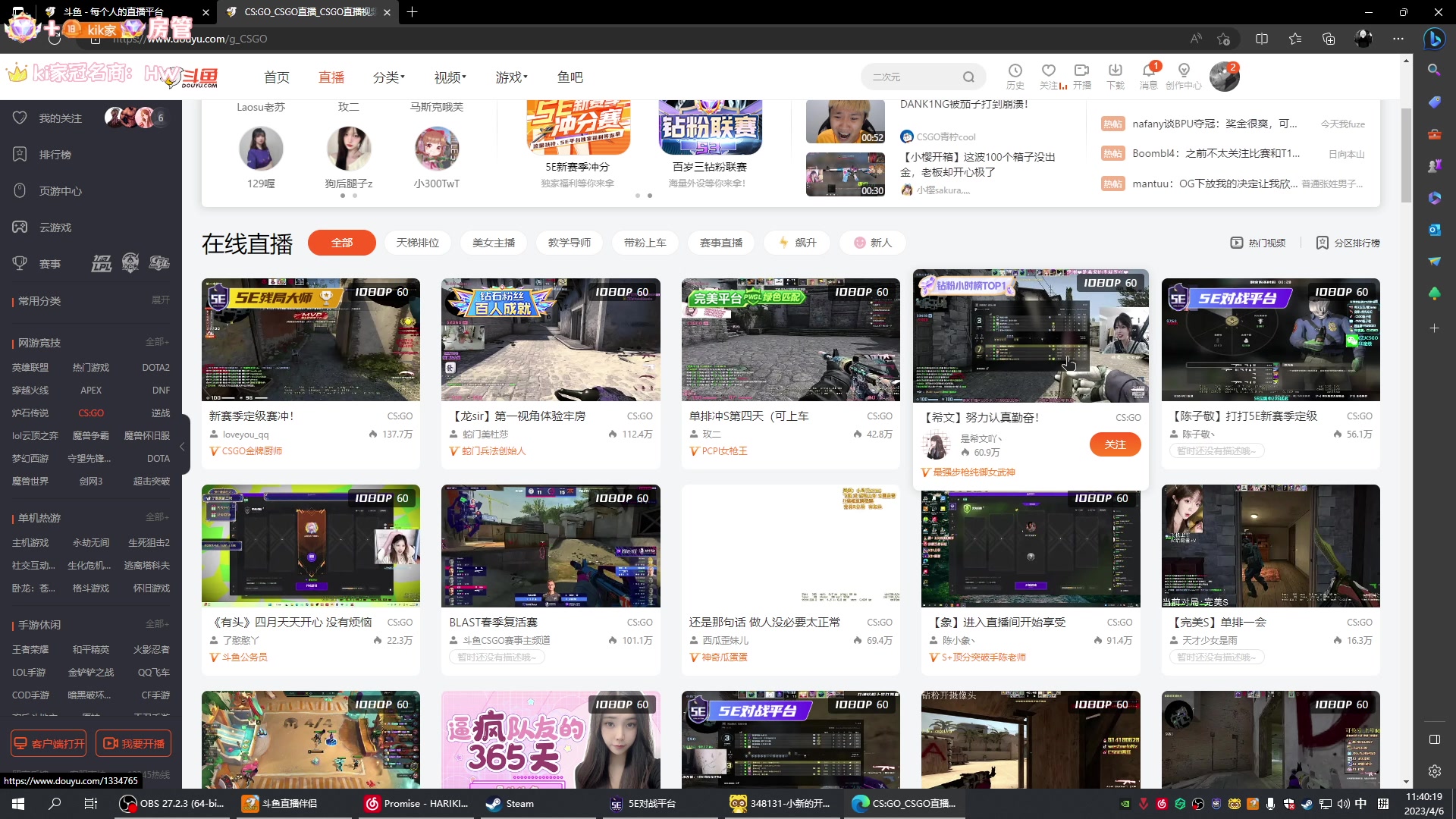Open browser favorites star icon
This screenshot has height=819, width=1456.
point(1295,39)
